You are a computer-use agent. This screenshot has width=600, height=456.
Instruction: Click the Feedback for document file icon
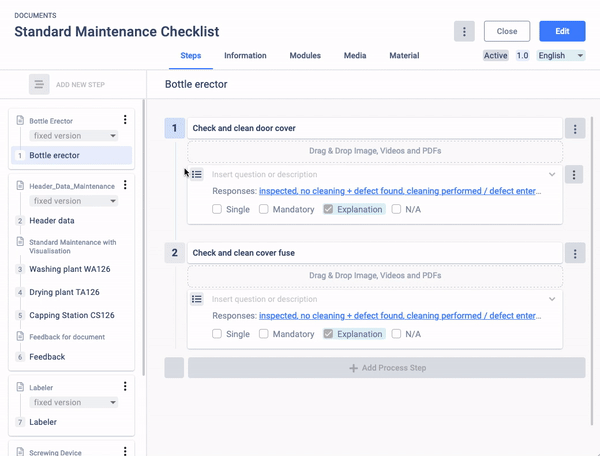pyautogui.click(x=20, y=336)
